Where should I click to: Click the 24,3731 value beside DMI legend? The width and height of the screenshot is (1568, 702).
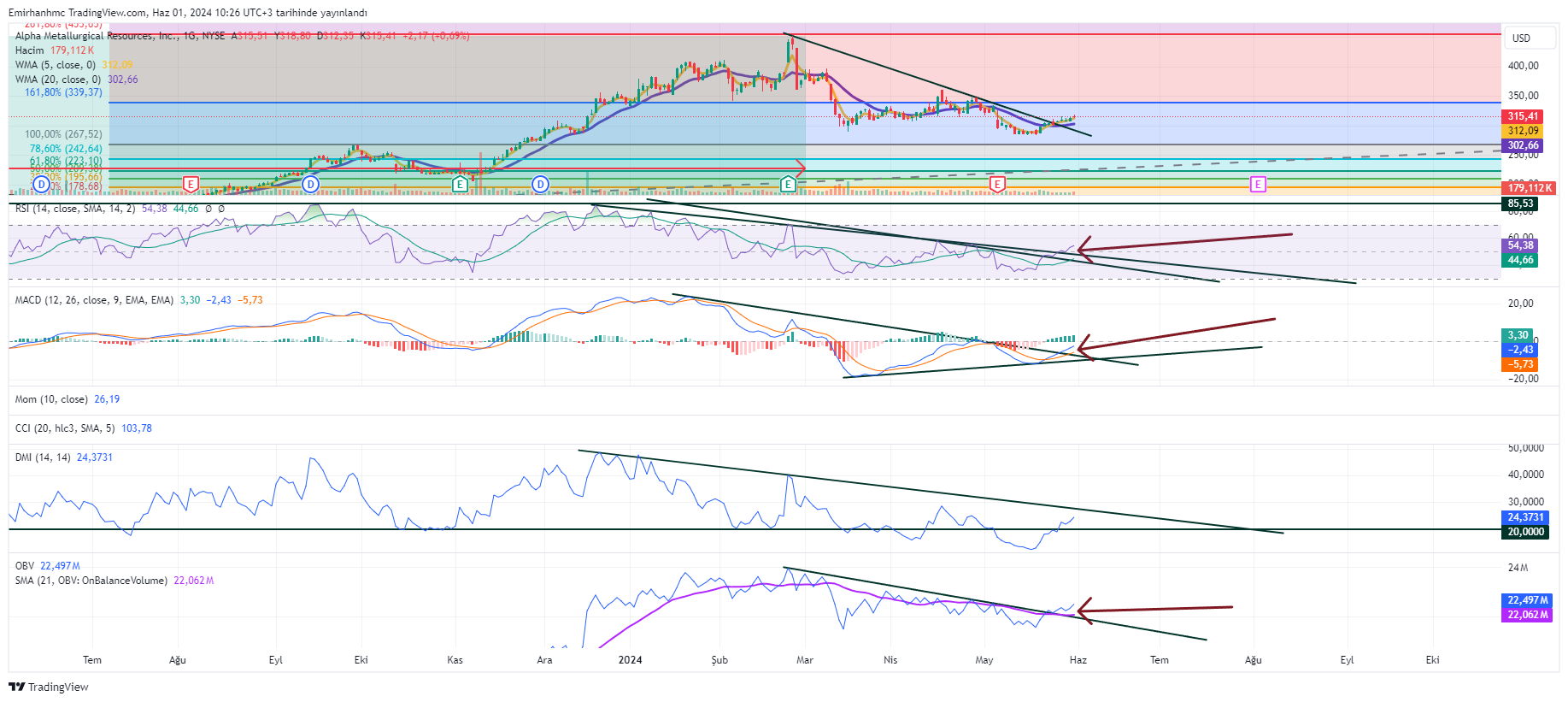(x=95, y=457)
